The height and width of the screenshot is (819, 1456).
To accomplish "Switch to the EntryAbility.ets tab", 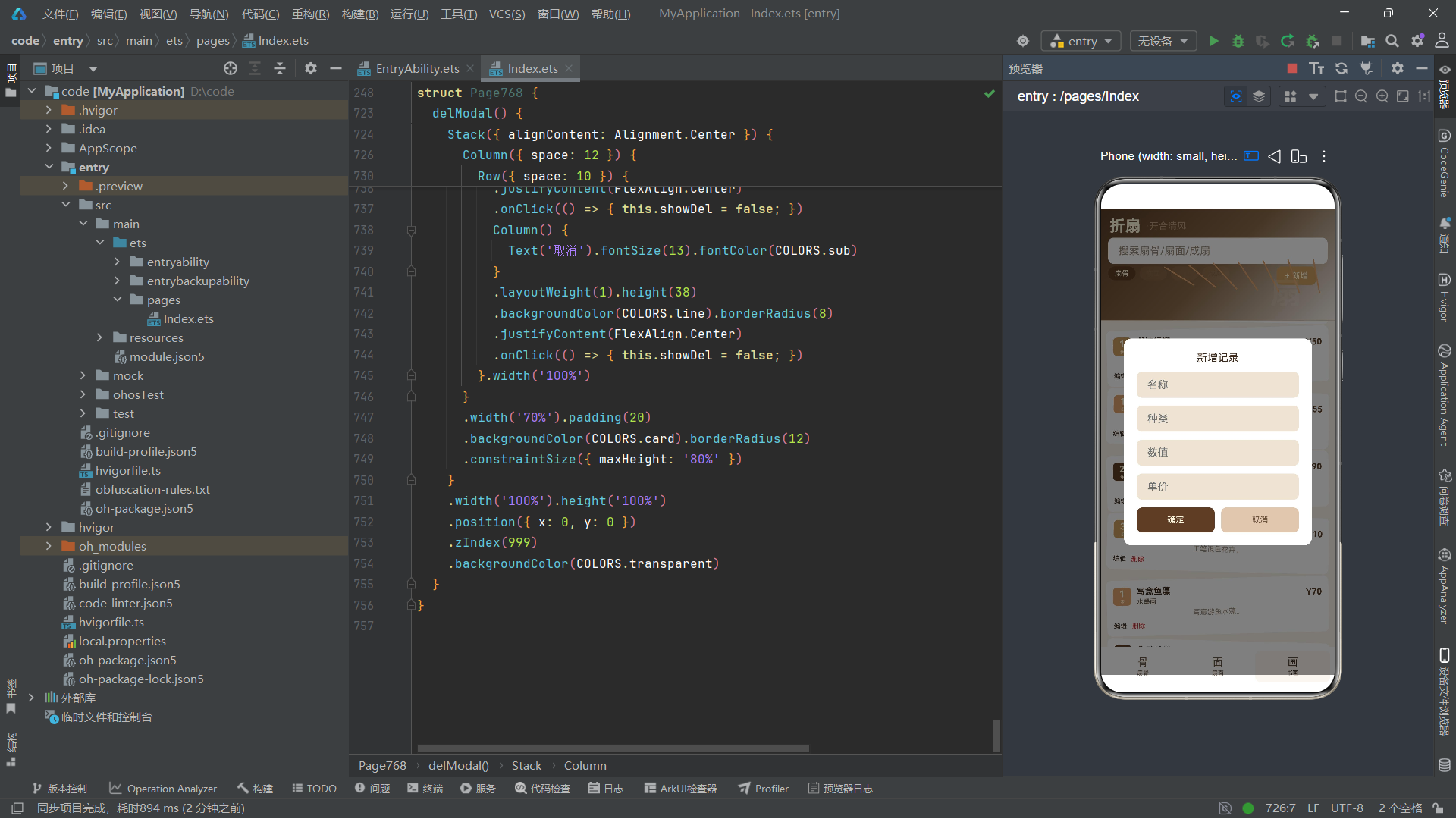I will point(417,68).
